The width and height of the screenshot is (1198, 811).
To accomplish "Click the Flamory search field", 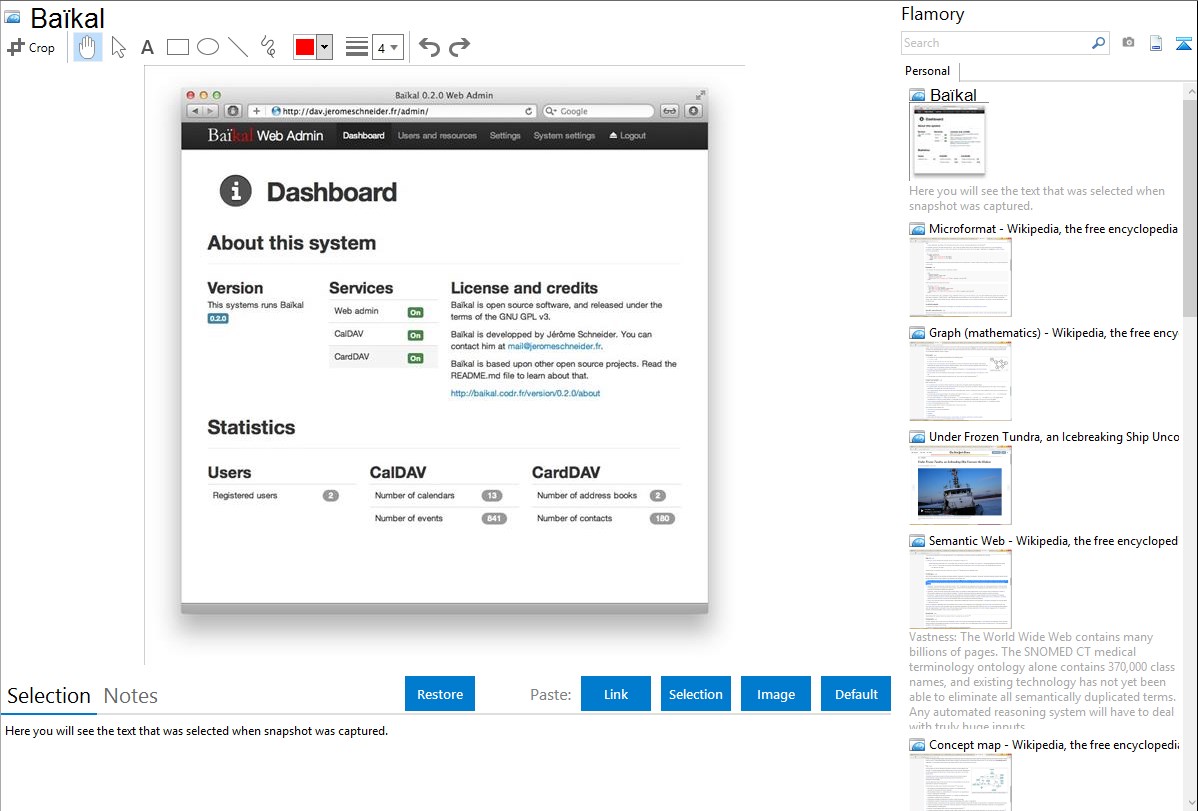I will coord(995,43).
